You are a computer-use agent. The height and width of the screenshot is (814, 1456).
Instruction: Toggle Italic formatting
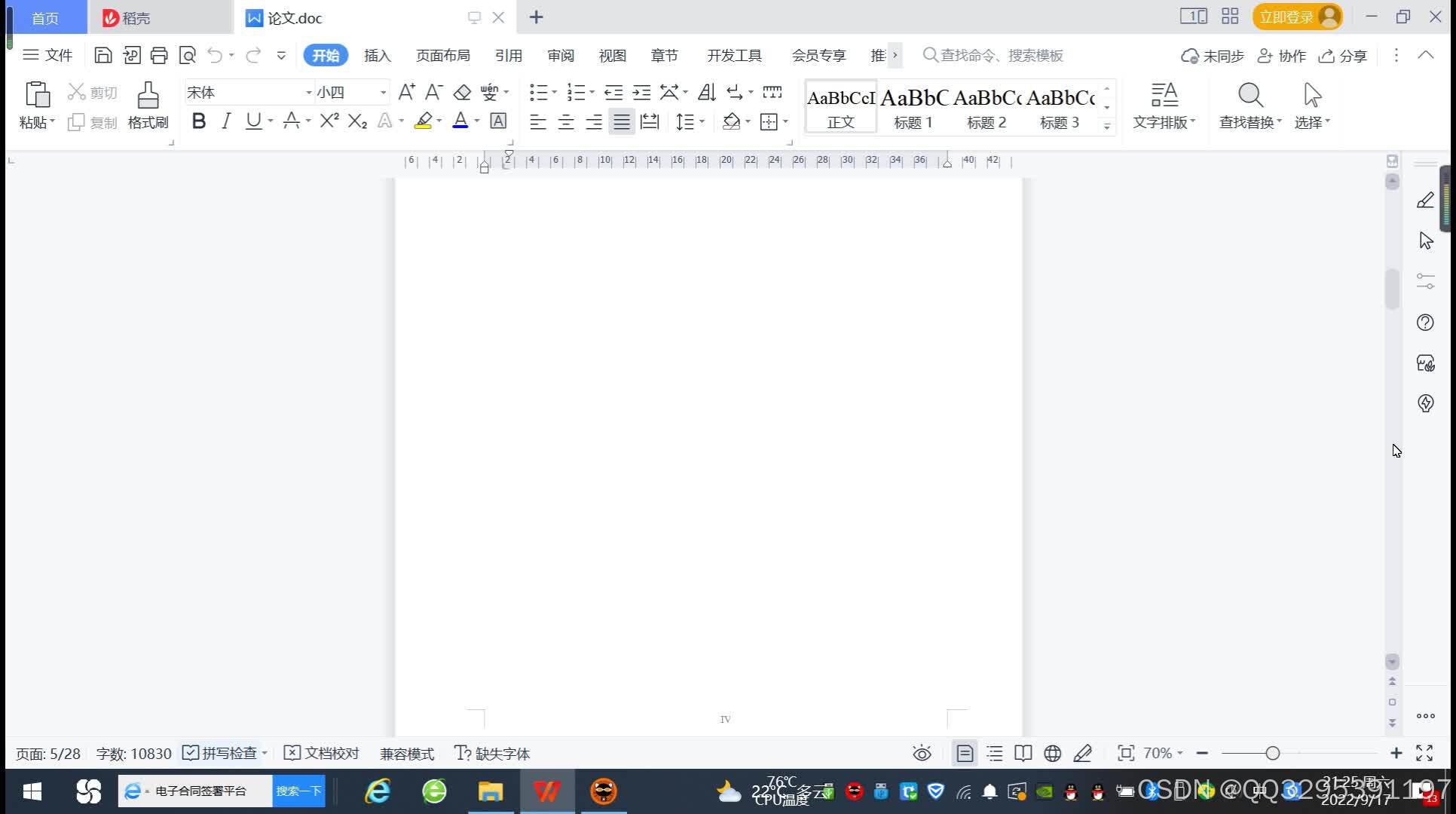pos(226,121)
